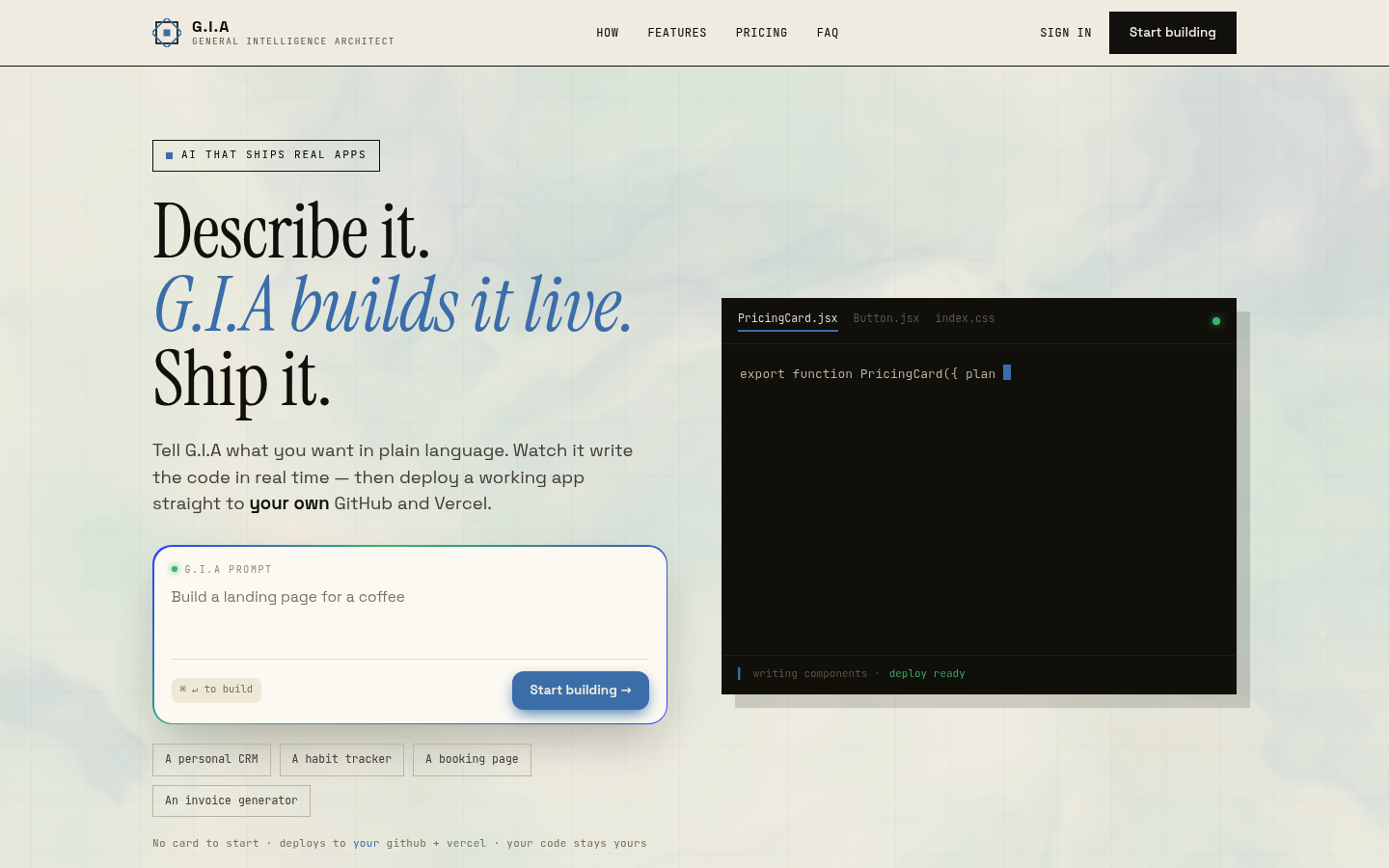Open the HOW nav link
1389x868 pixels.
pos(608,33)
